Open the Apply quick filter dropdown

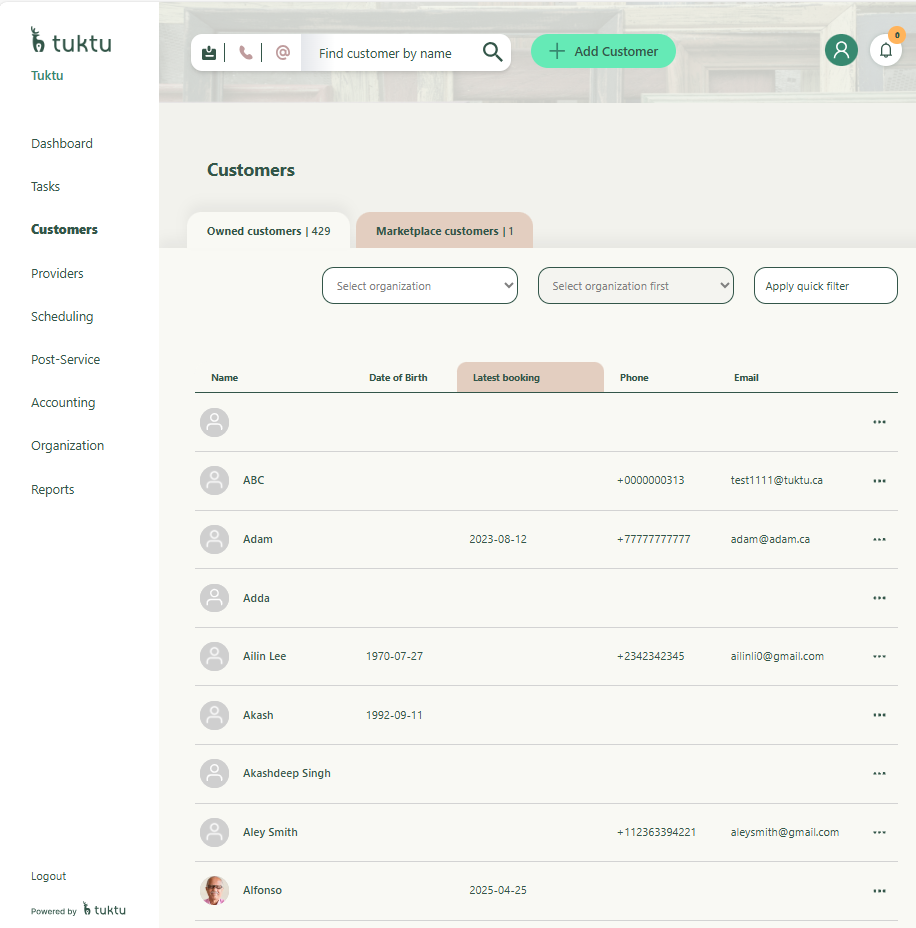point(825,286)
